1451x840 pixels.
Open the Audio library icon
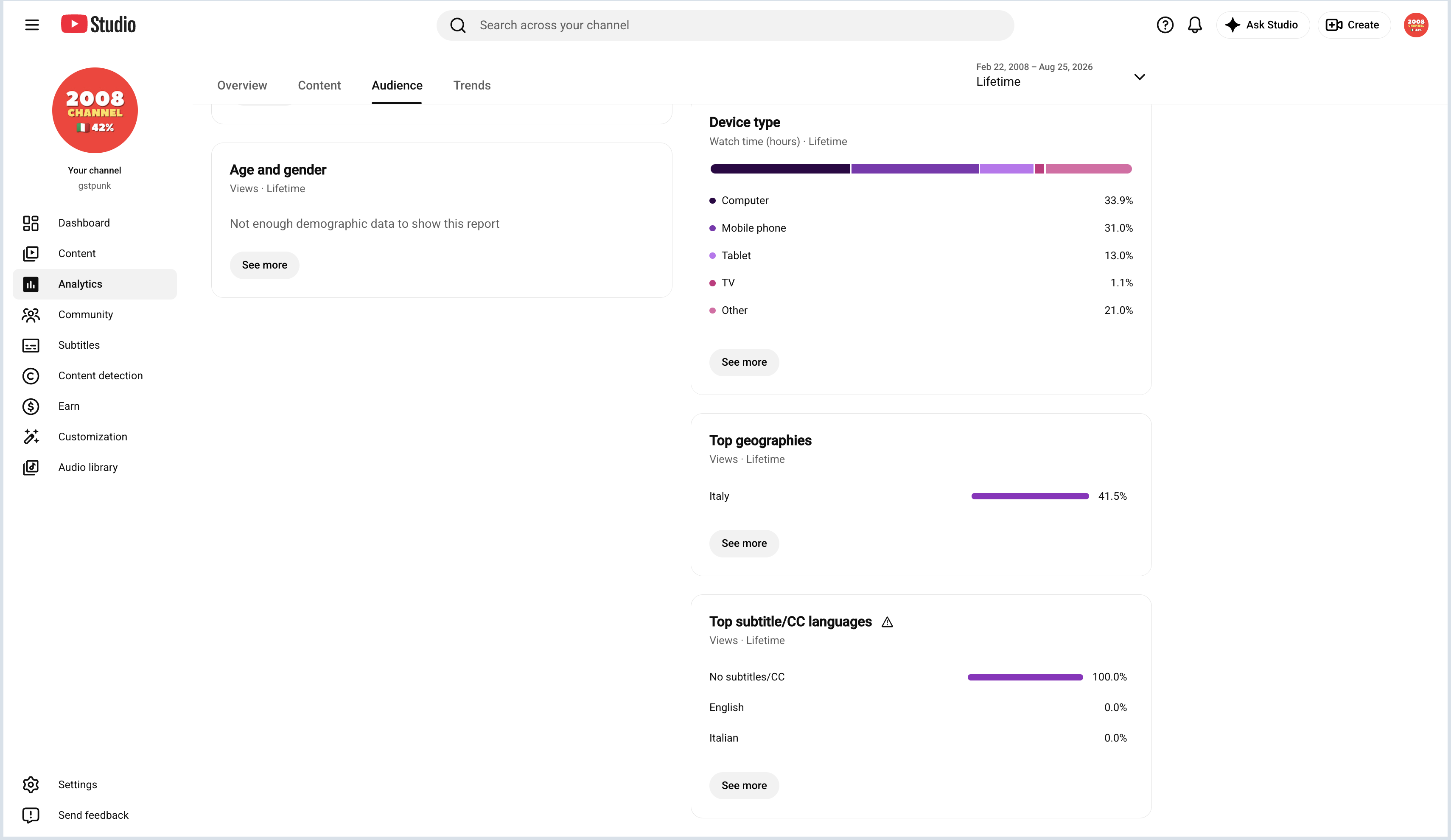pyautogui.click(x=31, y=467)
